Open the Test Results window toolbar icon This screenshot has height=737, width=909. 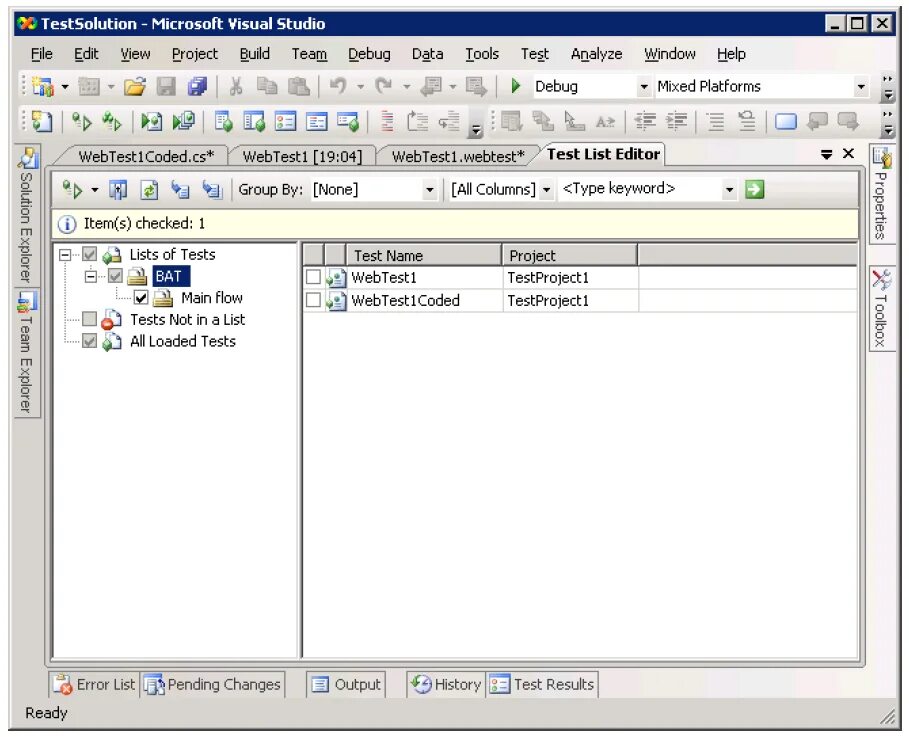coord(285,122)
